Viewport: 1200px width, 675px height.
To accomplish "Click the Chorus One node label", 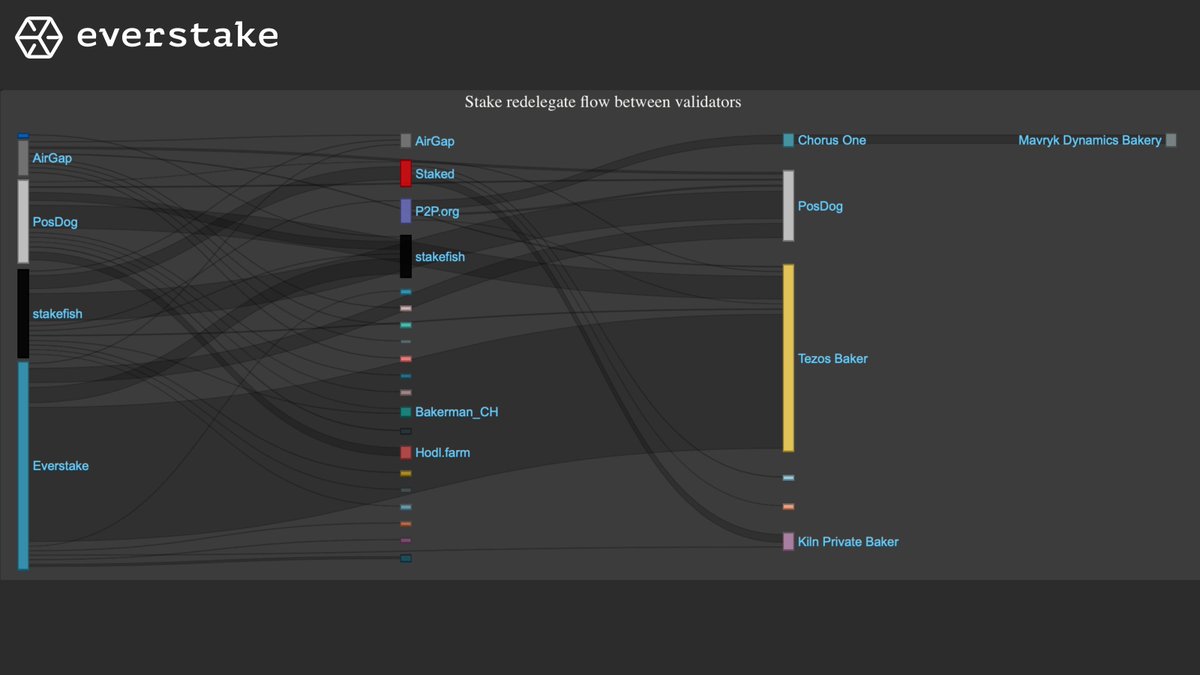I will tap(832, 140).
